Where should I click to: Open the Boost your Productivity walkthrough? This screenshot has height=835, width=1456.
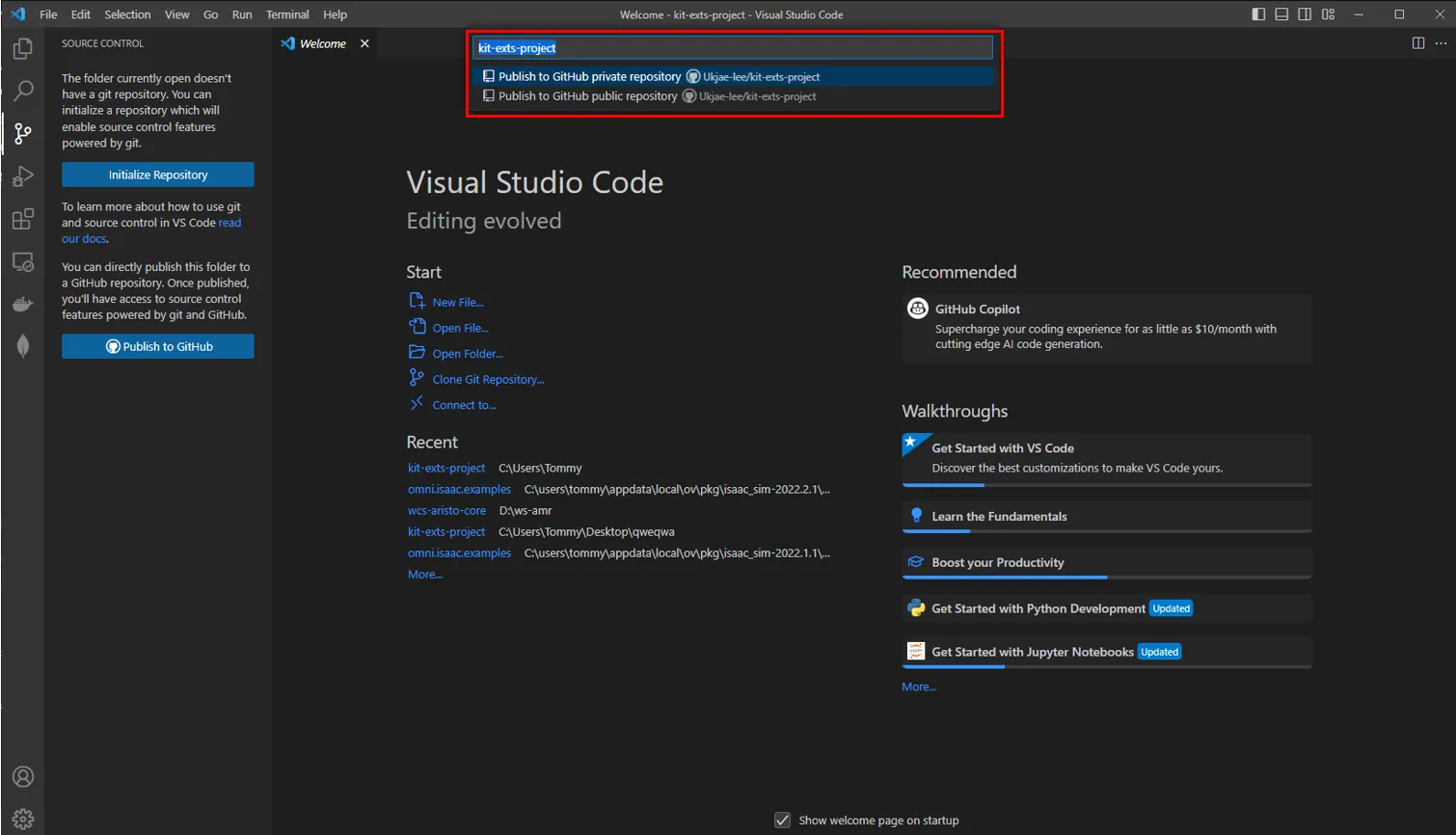(x=997, y=563)
